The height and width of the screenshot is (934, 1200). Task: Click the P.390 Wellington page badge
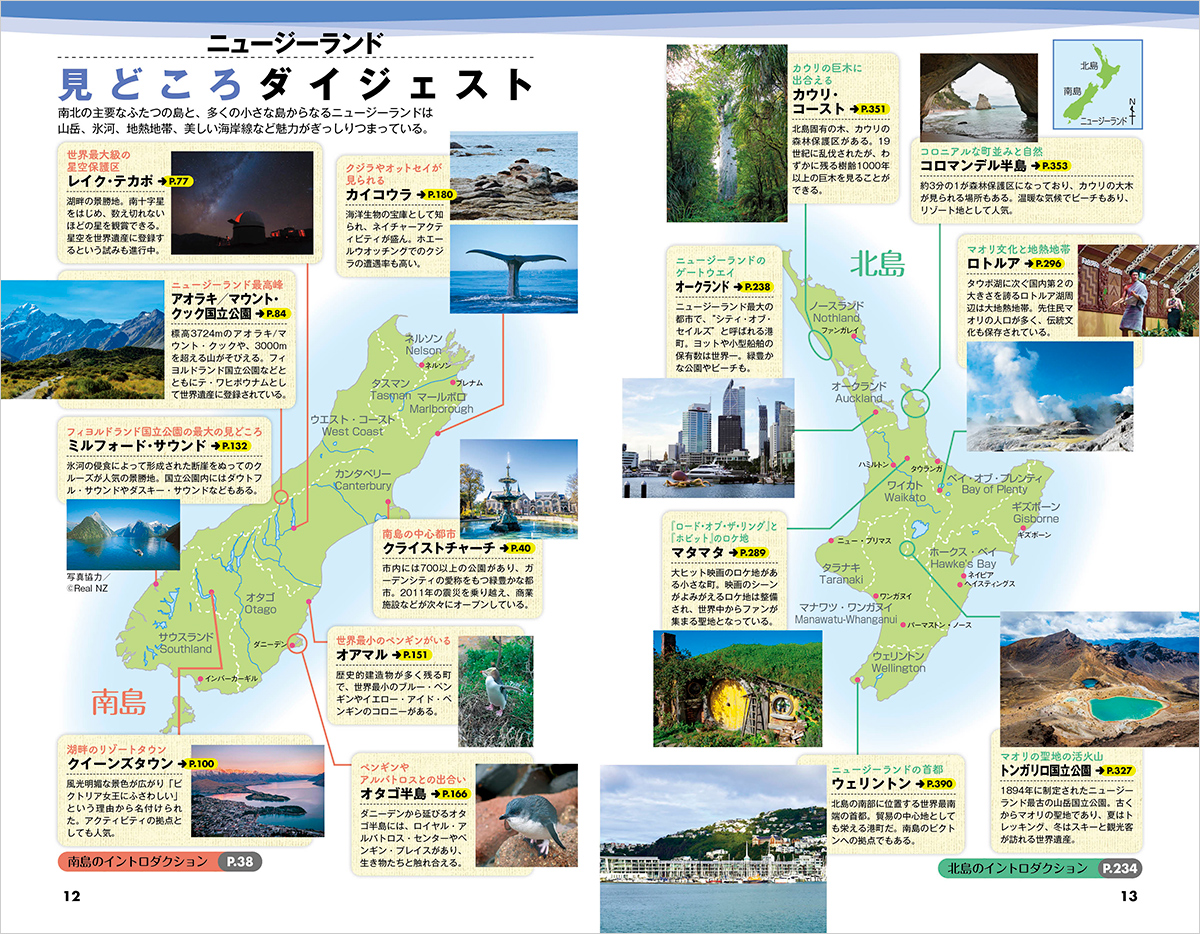point(939,783)
